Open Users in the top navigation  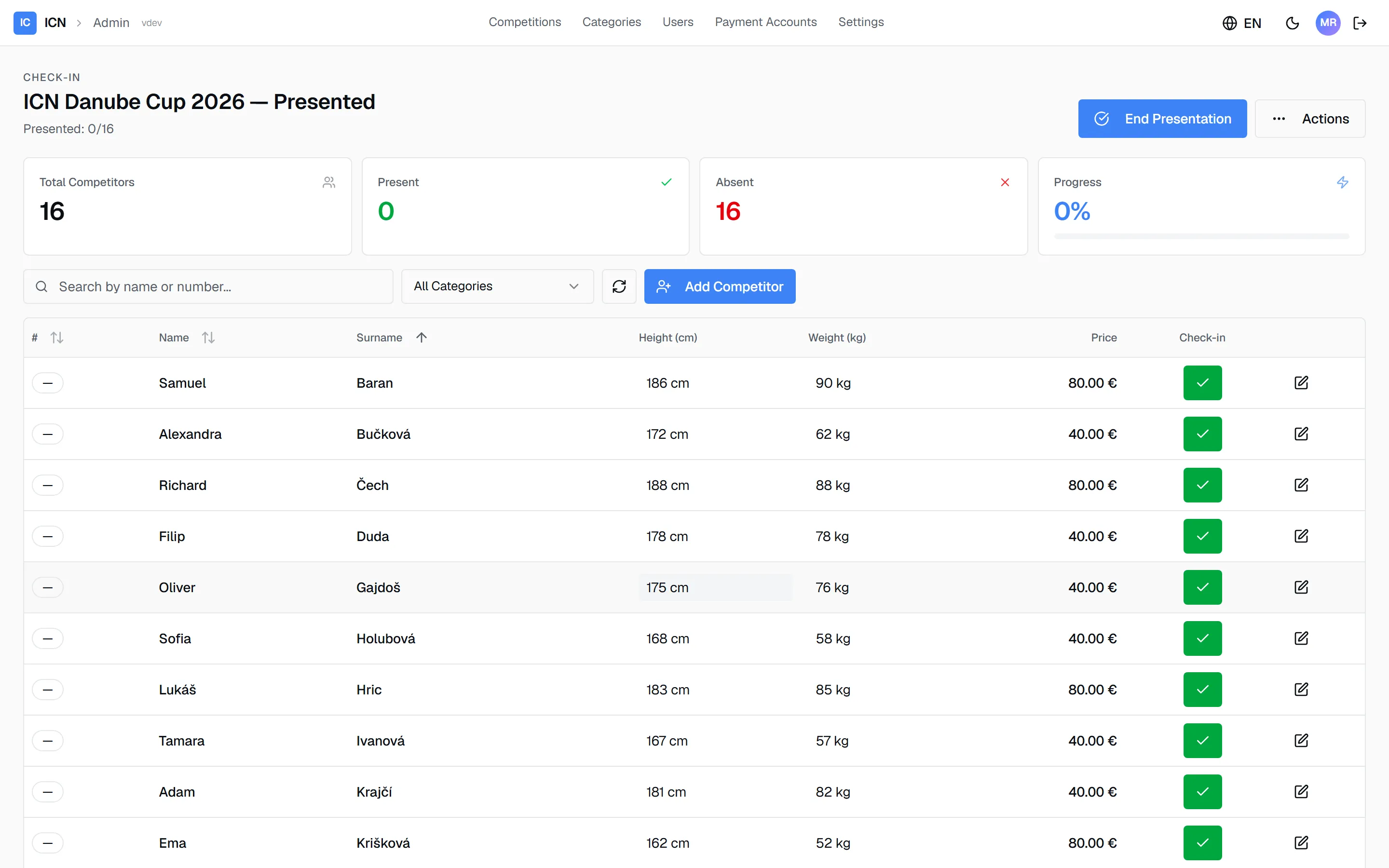pyautogui.click(x=677, y=22)
